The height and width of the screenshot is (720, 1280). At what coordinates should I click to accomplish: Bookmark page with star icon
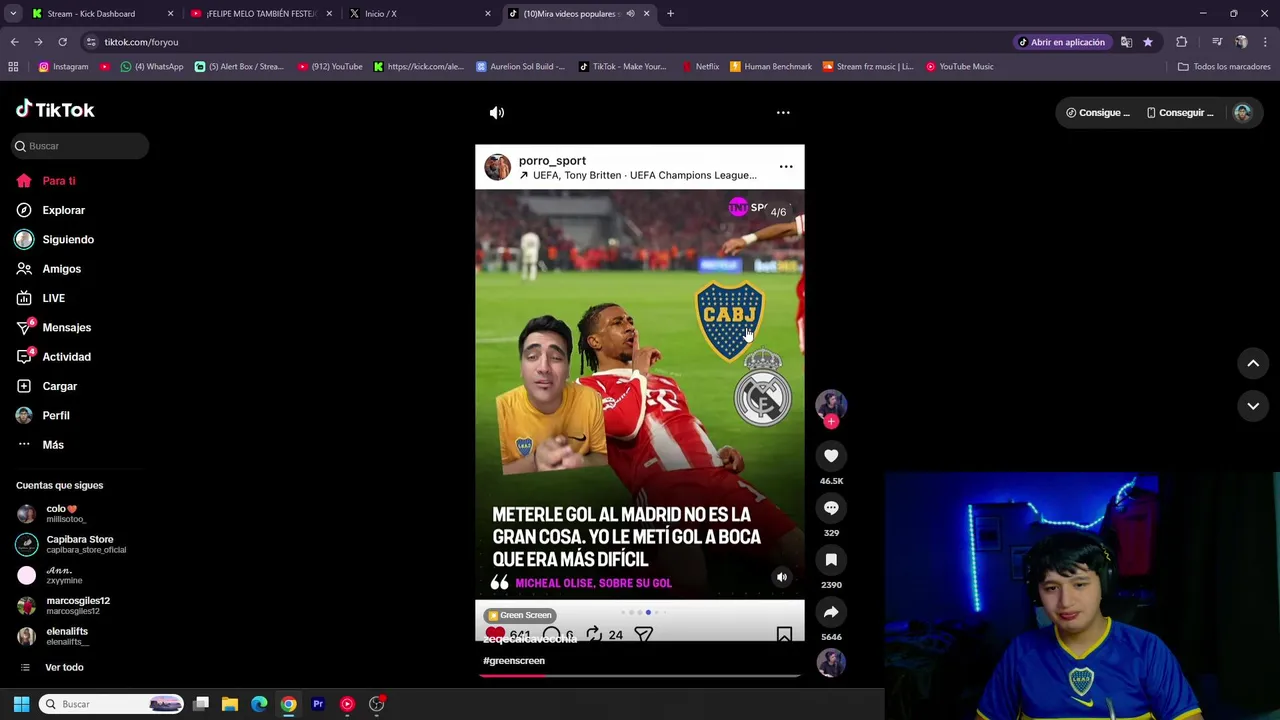[x=1148, y=42]
